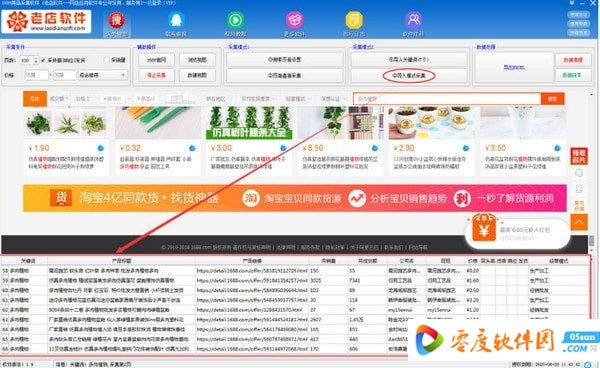This screenshot has width=600, height=368.
Task: Open the green play video tutorial icon
Action: (235, 20)
